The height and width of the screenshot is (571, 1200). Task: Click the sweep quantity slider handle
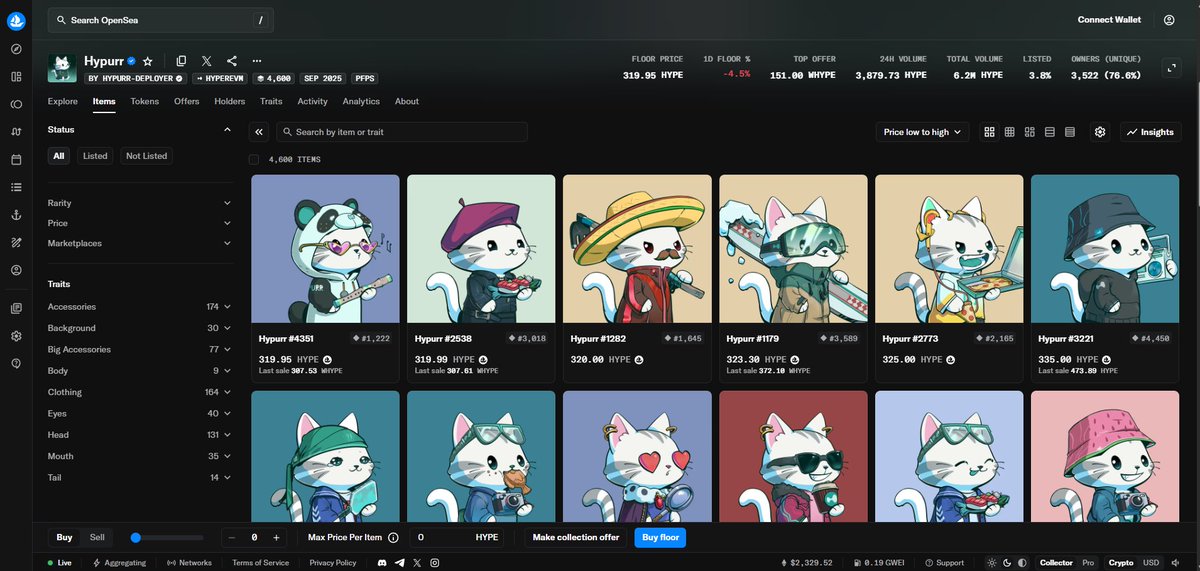click(136, 538)
